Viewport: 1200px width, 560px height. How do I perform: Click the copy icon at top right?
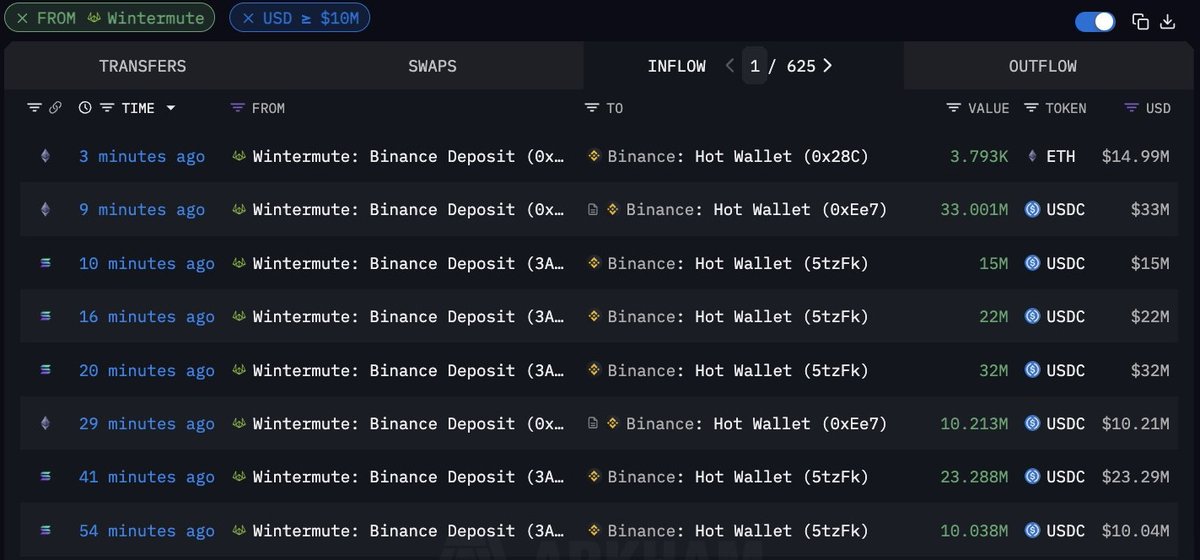click(1140, 21)
